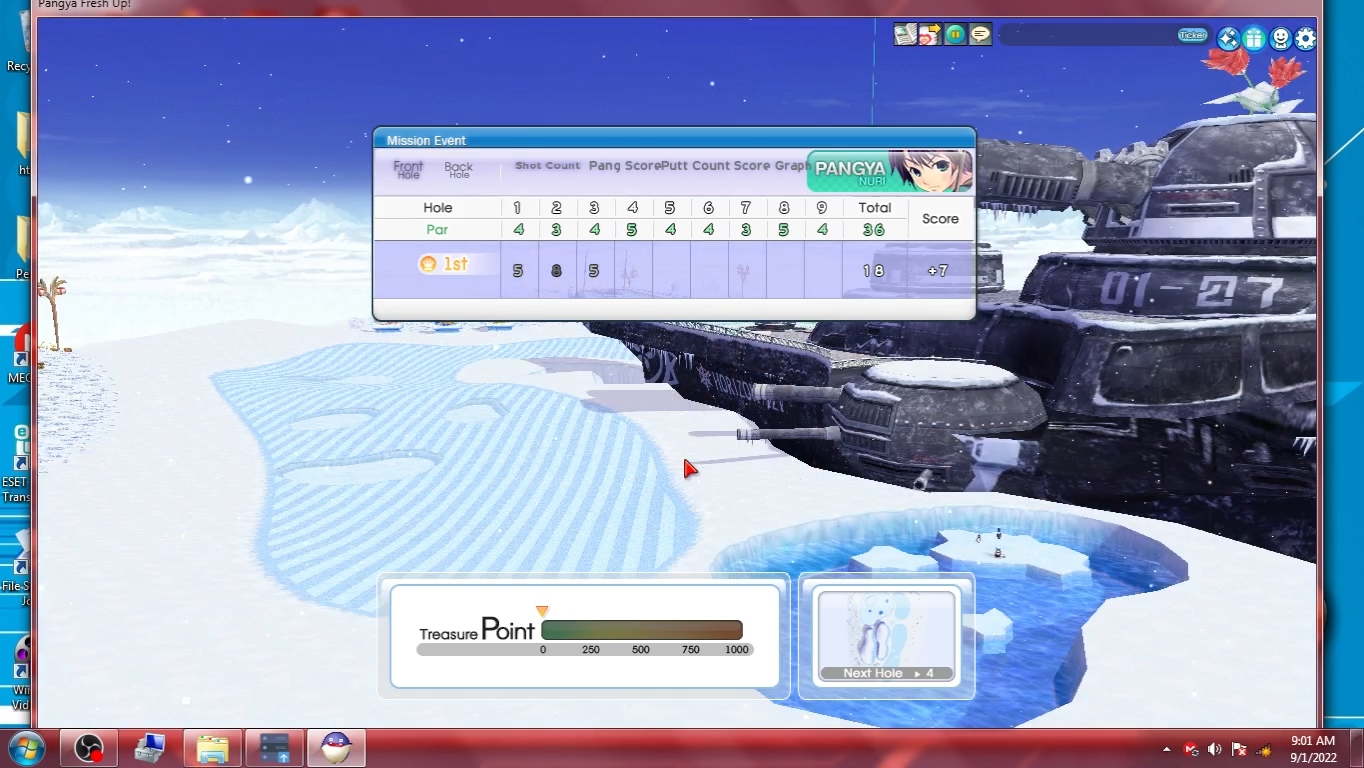Click the Ticker button
Viewport: 1364px width, 768px height.
pyautogui.click(x=1193, y=35)
